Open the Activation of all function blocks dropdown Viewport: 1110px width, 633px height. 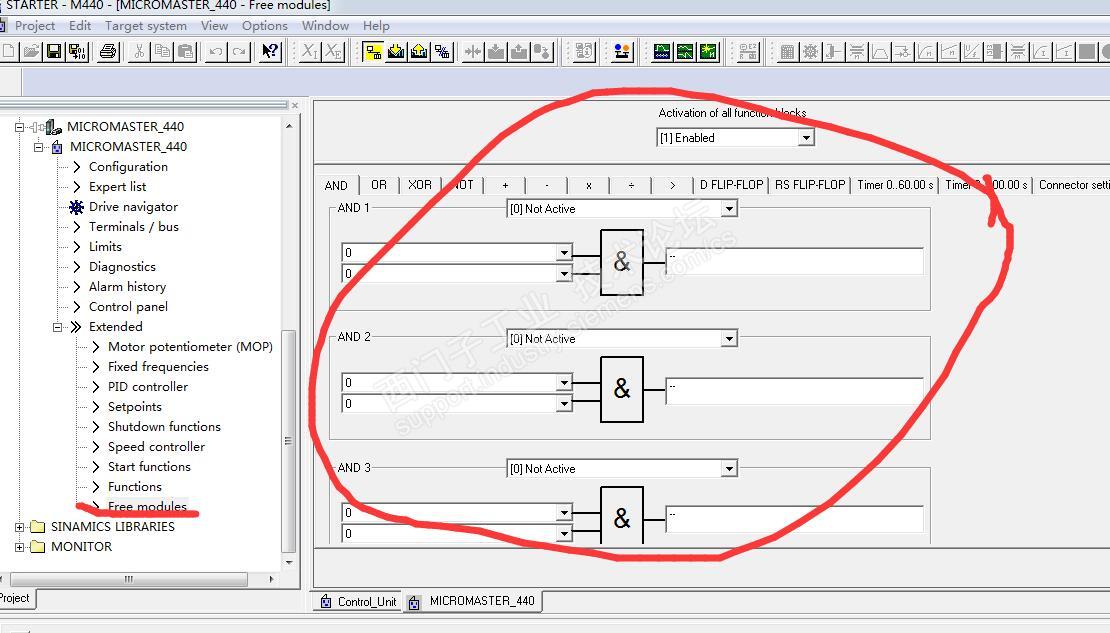pyautogui.click(x=806, y=138)
